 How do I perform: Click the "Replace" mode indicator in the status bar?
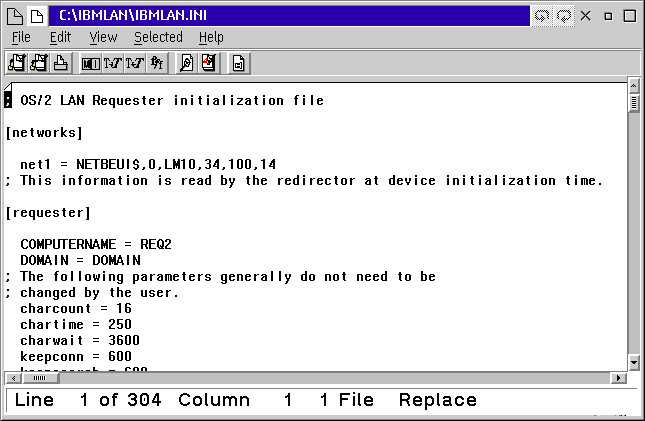pyautogui.click(x=438, y=400)
